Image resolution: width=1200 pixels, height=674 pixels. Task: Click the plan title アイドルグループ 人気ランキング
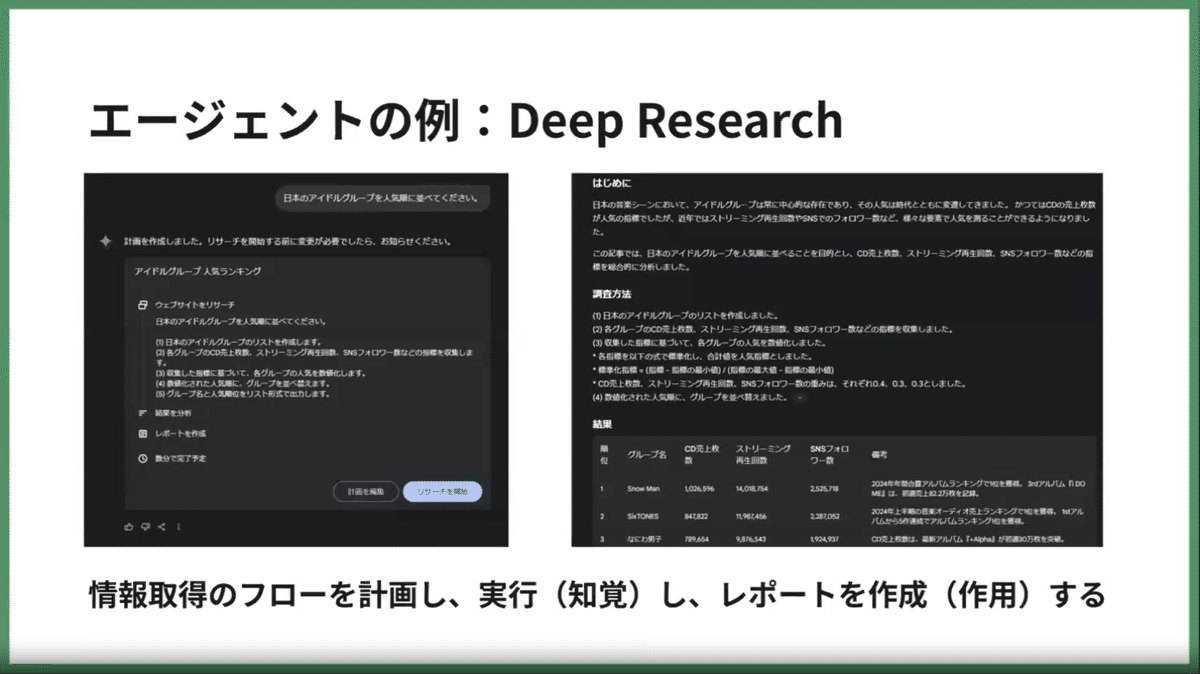point(198,272)
